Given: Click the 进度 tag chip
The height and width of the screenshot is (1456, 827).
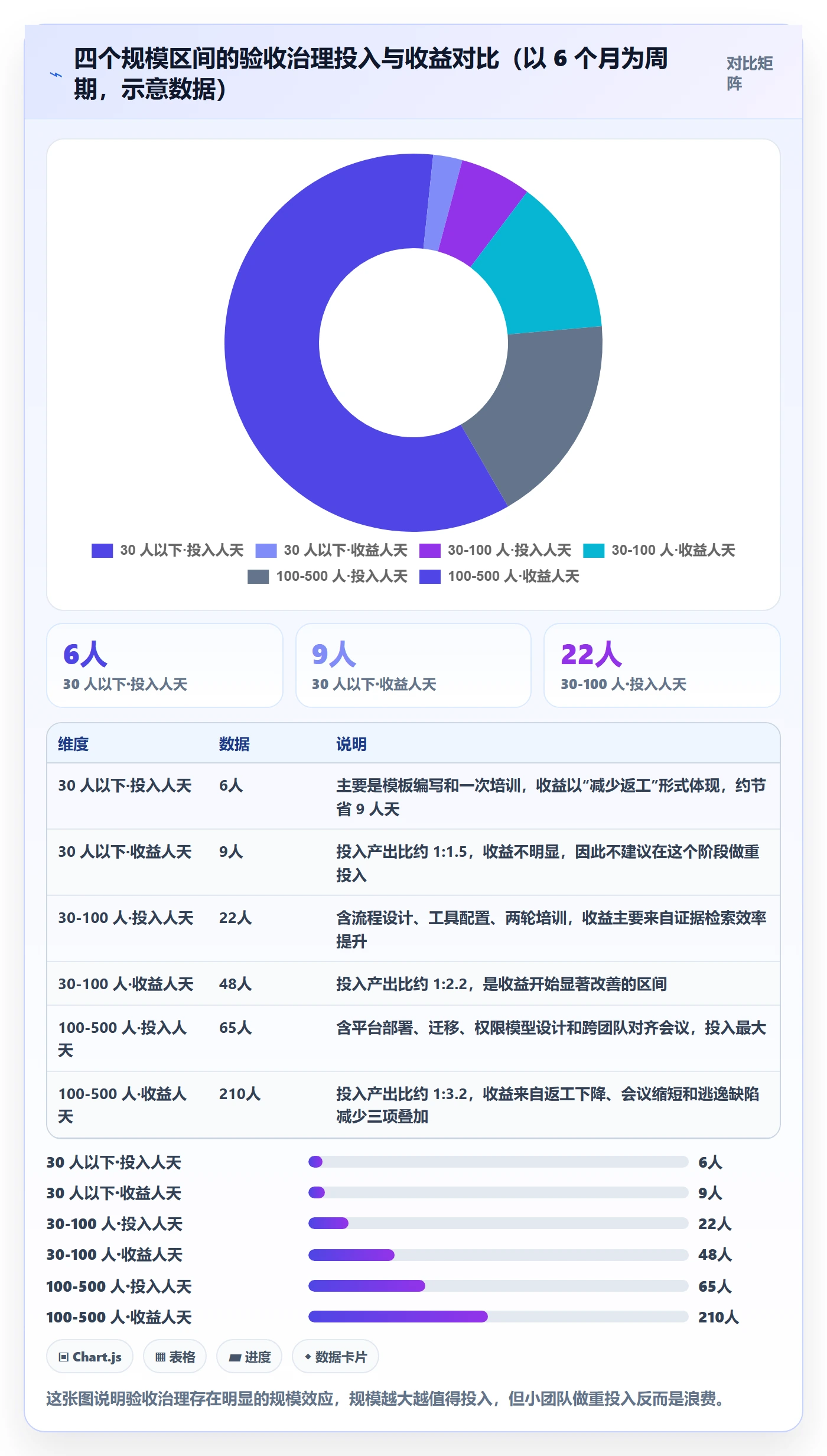Looking at the screenshot, I should pos(249,1357).
